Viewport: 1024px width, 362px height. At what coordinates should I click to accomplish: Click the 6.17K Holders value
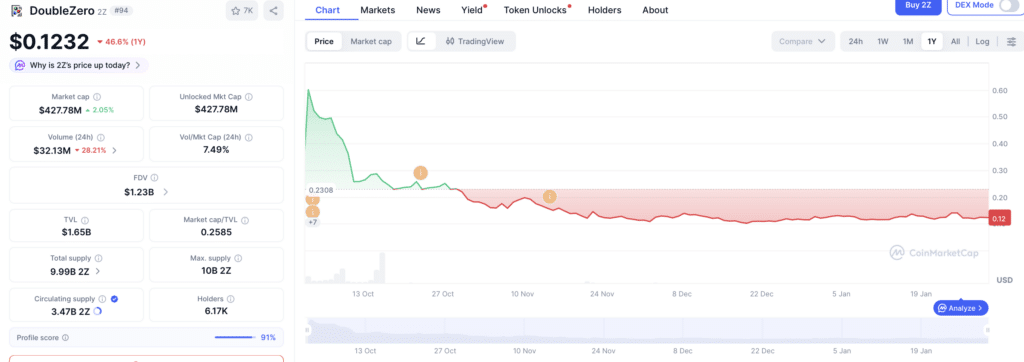(216, 311)
